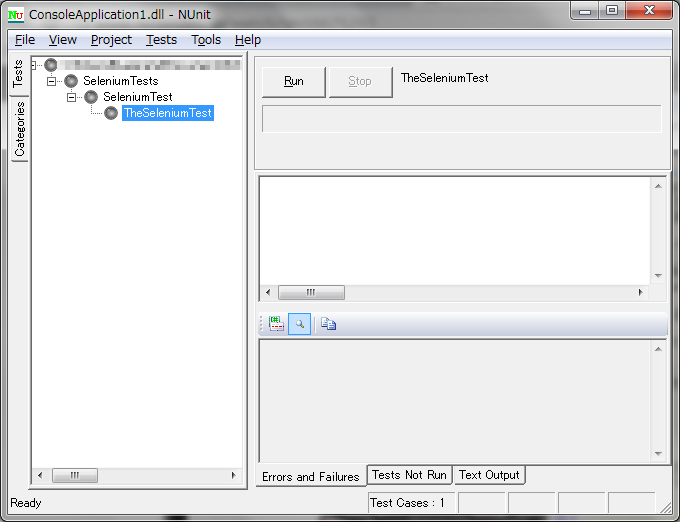Viewport: 680px width, 522px height.
Task: Click the gray status circle beside SeleniumTests
Action: pyautogui.click(x=71, y=81)
